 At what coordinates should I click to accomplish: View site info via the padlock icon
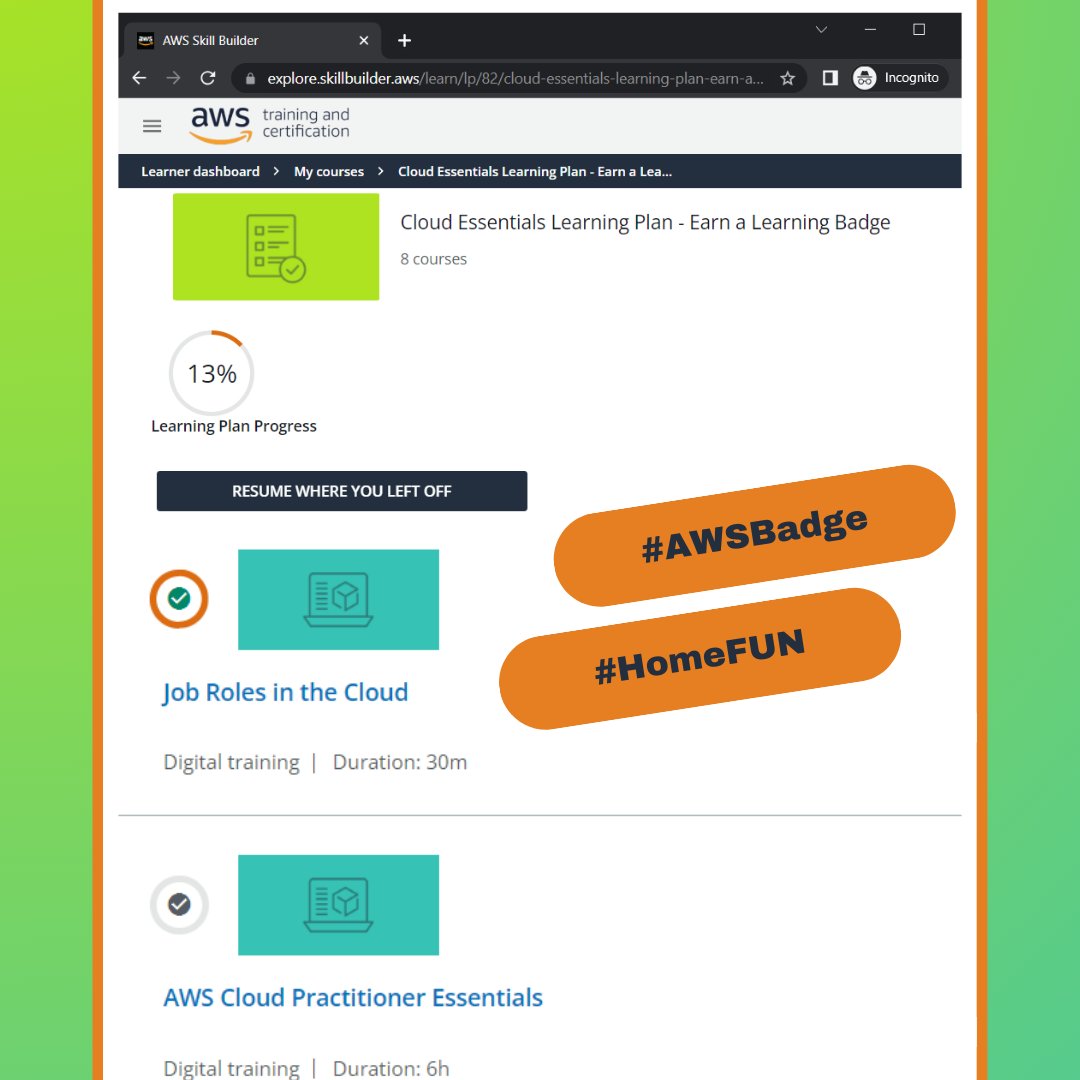(x=251, y=79)
